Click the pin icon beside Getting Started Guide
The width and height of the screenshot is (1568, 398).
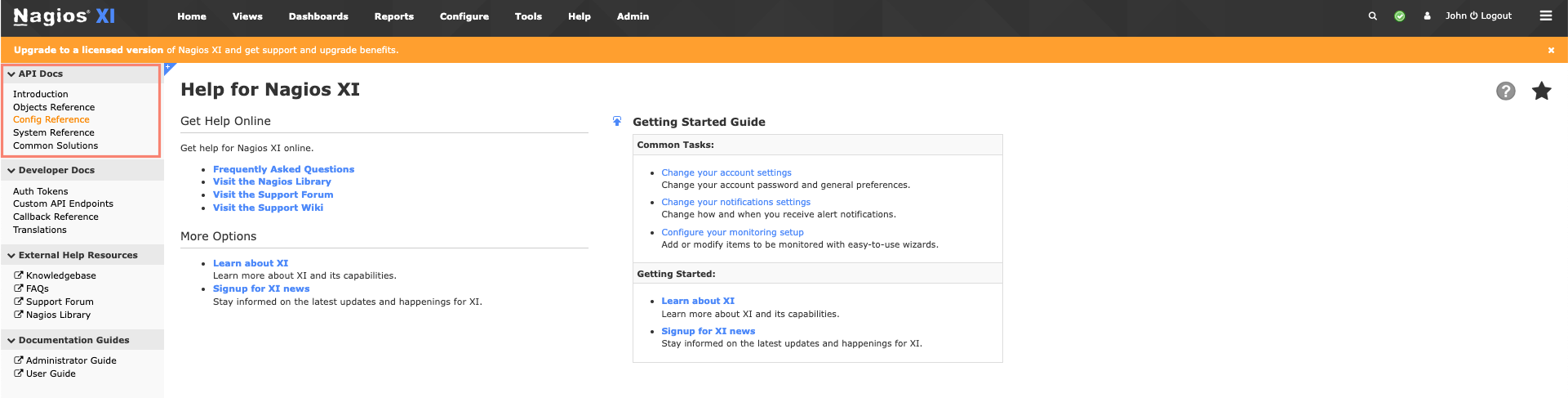point(617,121)
